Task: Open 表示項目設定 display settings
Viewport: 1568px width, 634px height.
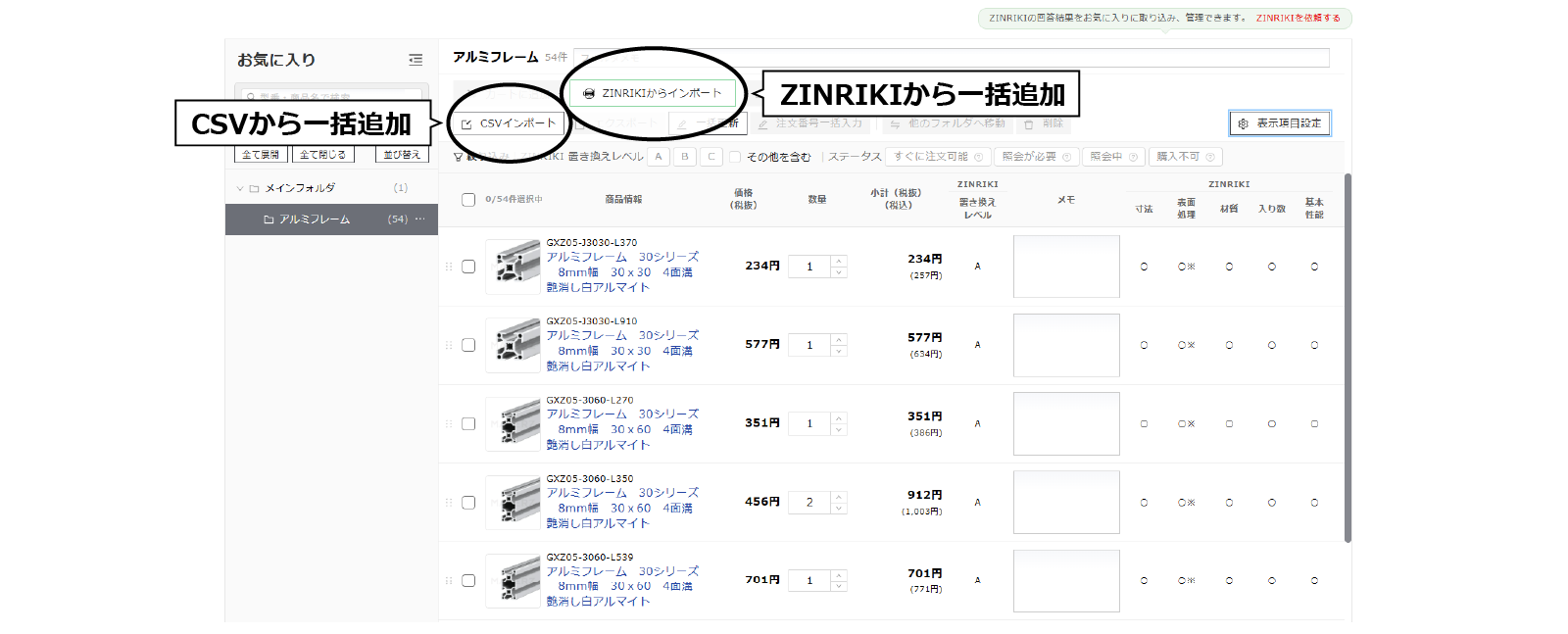Action: pyautogui.click(x=1280, y=123)
